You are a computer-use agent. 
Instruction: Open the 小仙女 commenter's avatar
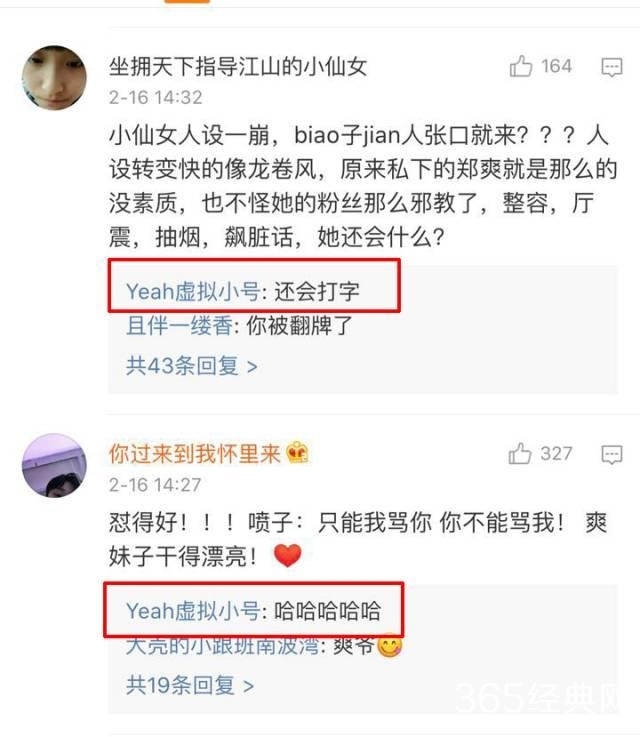point(55,78)
